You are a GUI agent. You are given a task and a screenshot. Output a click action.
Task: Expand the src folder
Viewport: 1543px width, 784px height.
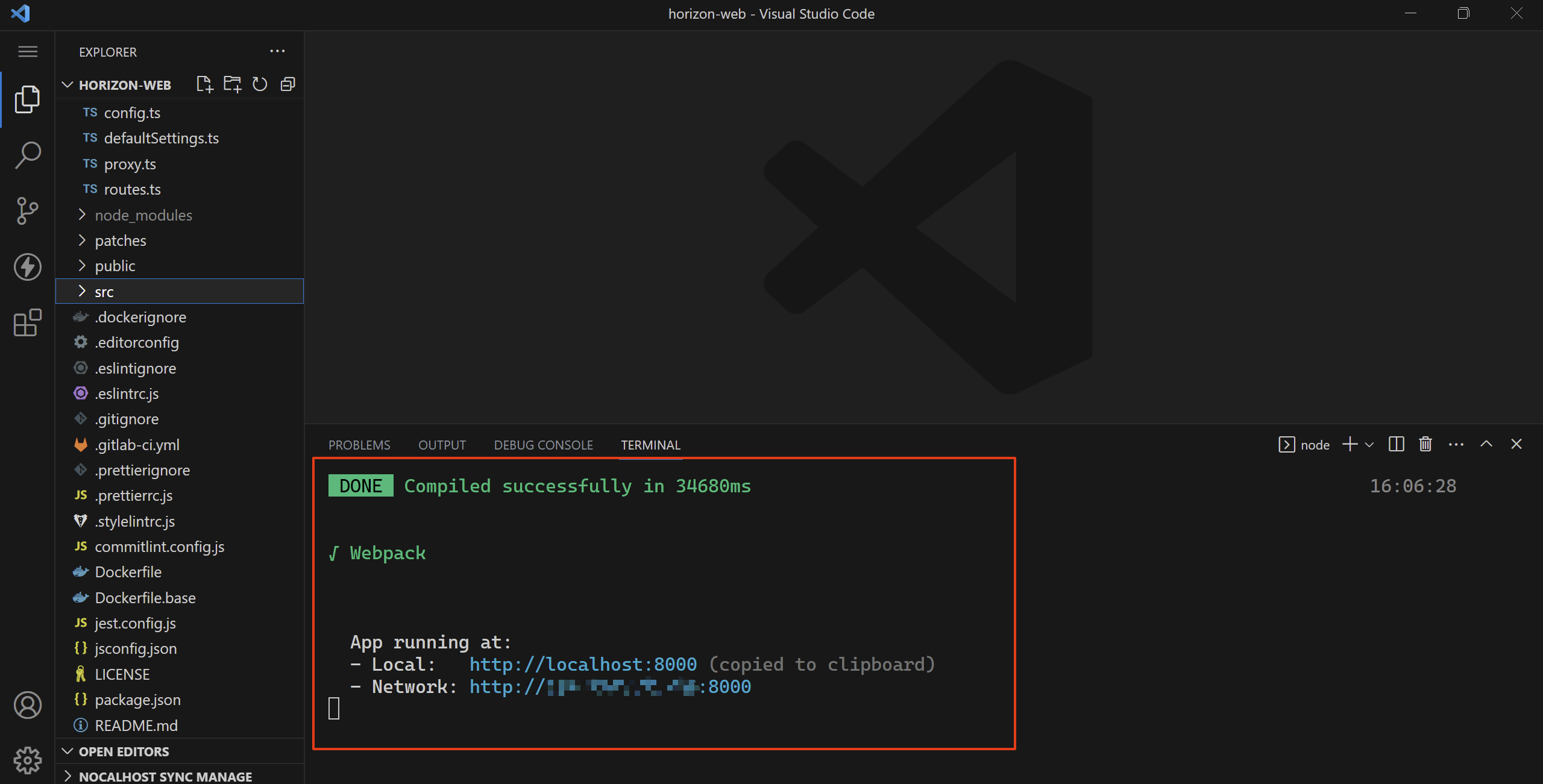click(x=180, y=292)
